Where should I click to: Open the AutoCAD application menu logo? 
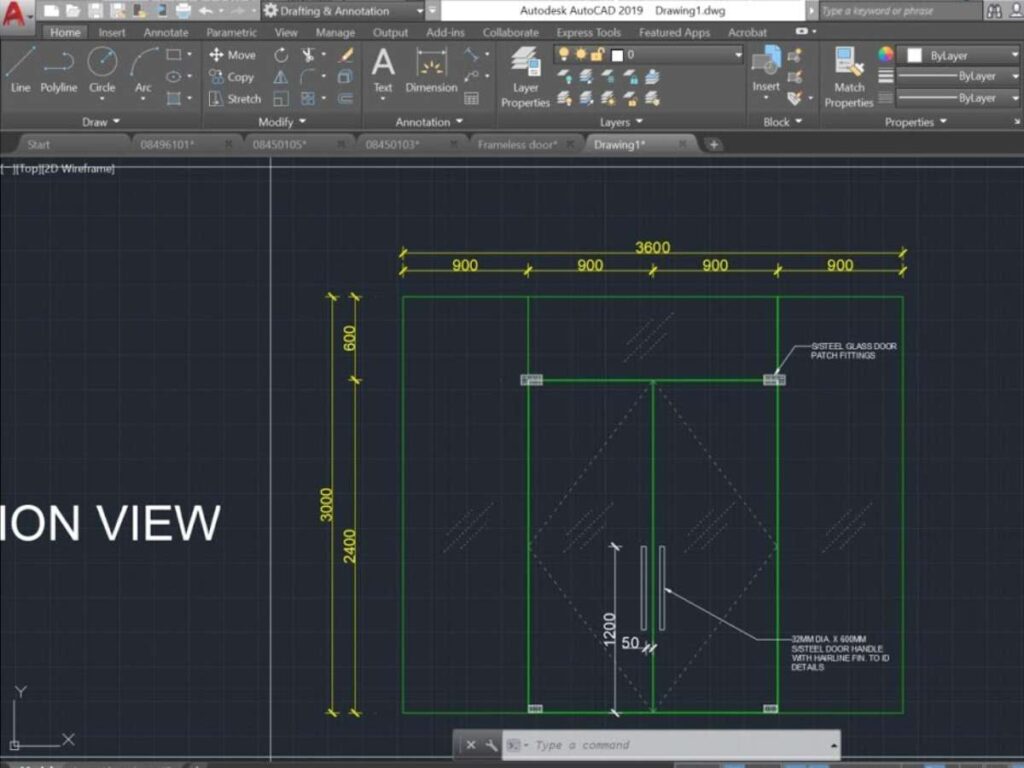pyautogui.click(x=14, y=14)
